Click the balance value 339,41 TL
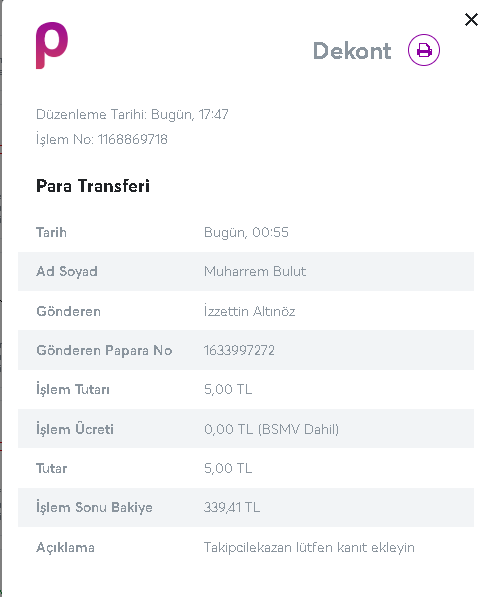This screenshot has width=487, height=597. 232,508
